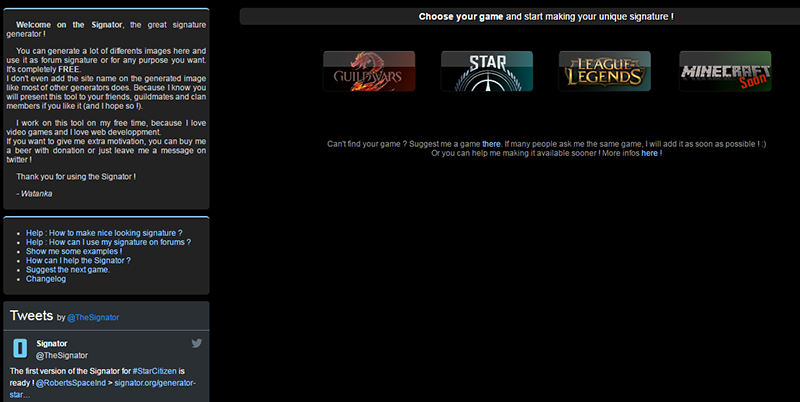Open Help: How to make nice looking signature
This screenshot has width=800, height=402.
click(104, 233)
